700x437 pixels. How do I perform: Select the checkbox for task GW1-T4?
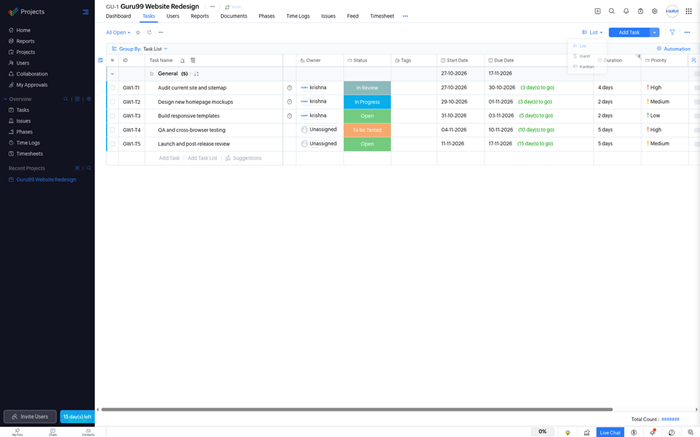coord(112,130)
